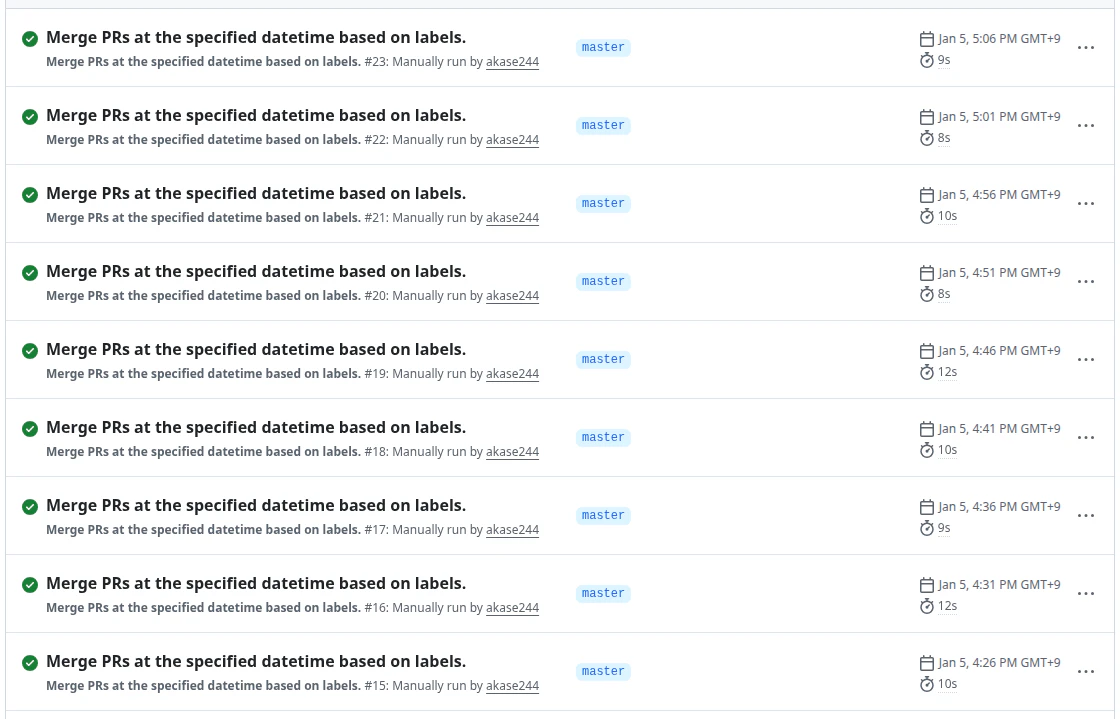This screenshot has height=719, width=1120.
Task: Show more options for run #18
Action: [x=1086, y=438]
